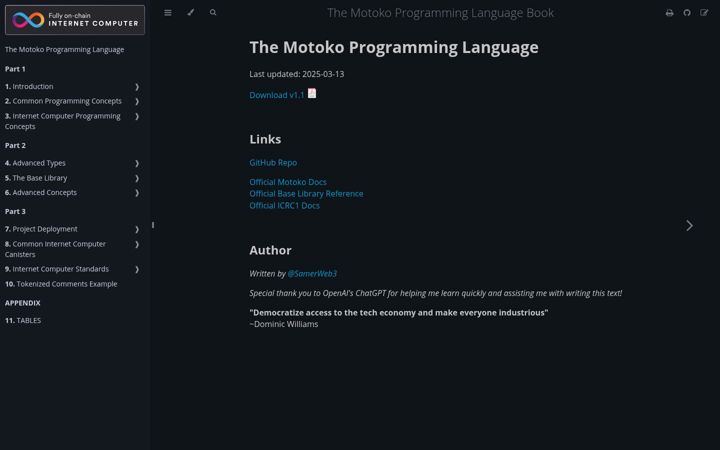Open chapter 4 Advanced Types
Viewport: 720px width, 450px height.
(35, 163)
